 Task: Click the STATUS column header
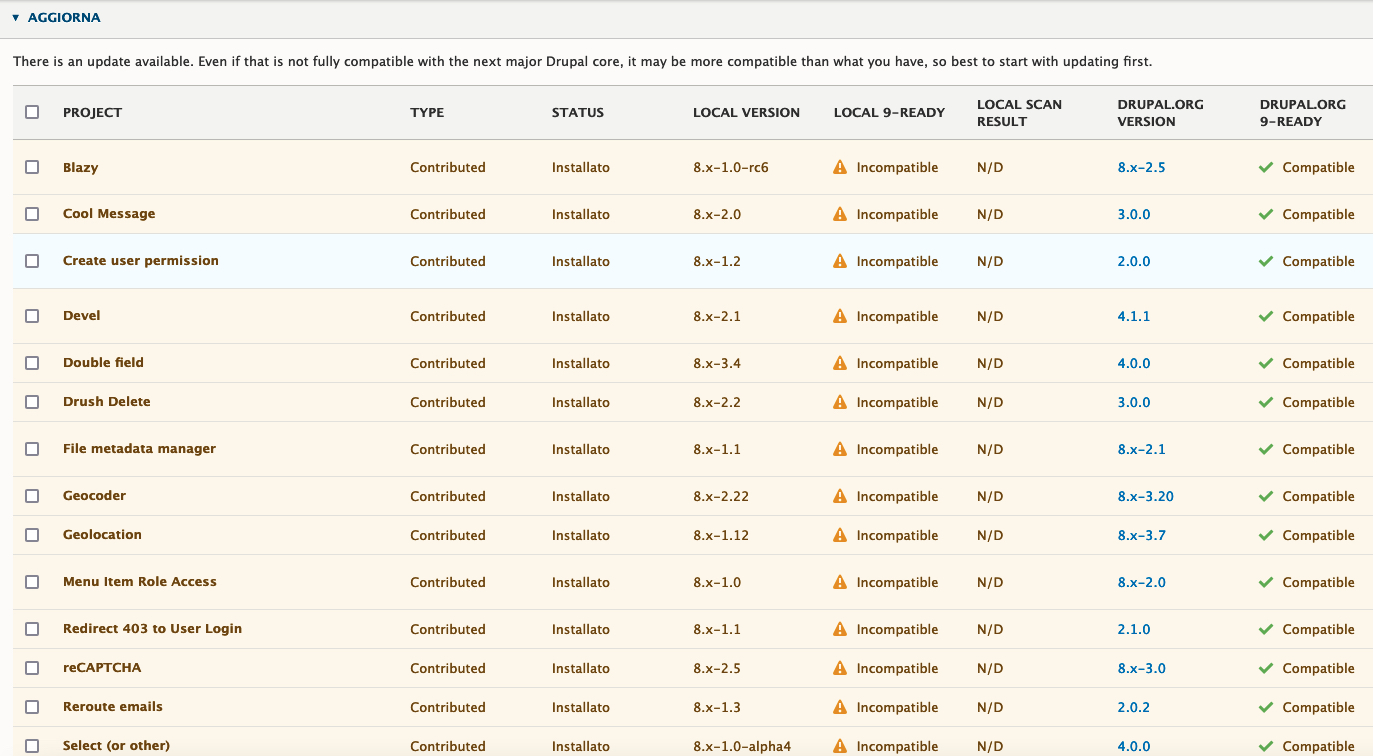click(578, 112)
